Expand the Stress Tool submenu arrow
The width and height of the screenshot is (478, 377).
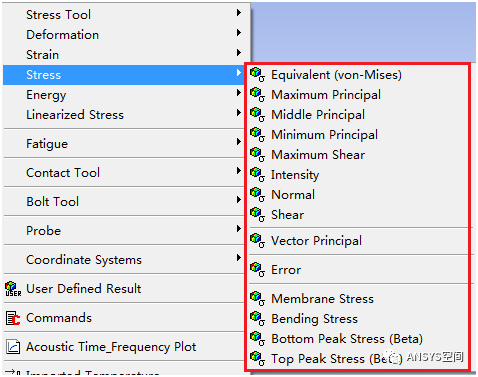(x=239, y=13)
